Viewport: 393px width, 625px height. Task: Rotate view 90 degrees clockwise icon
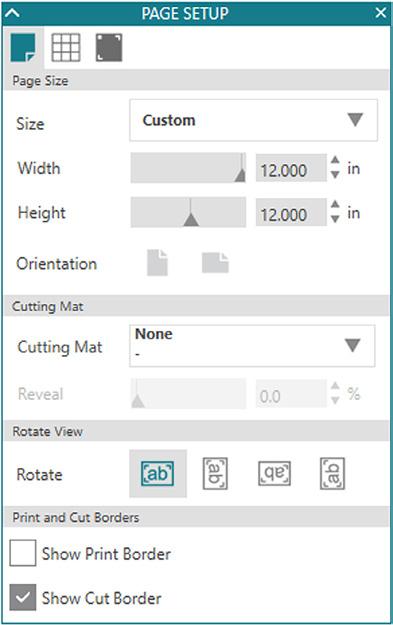[215, 474]
